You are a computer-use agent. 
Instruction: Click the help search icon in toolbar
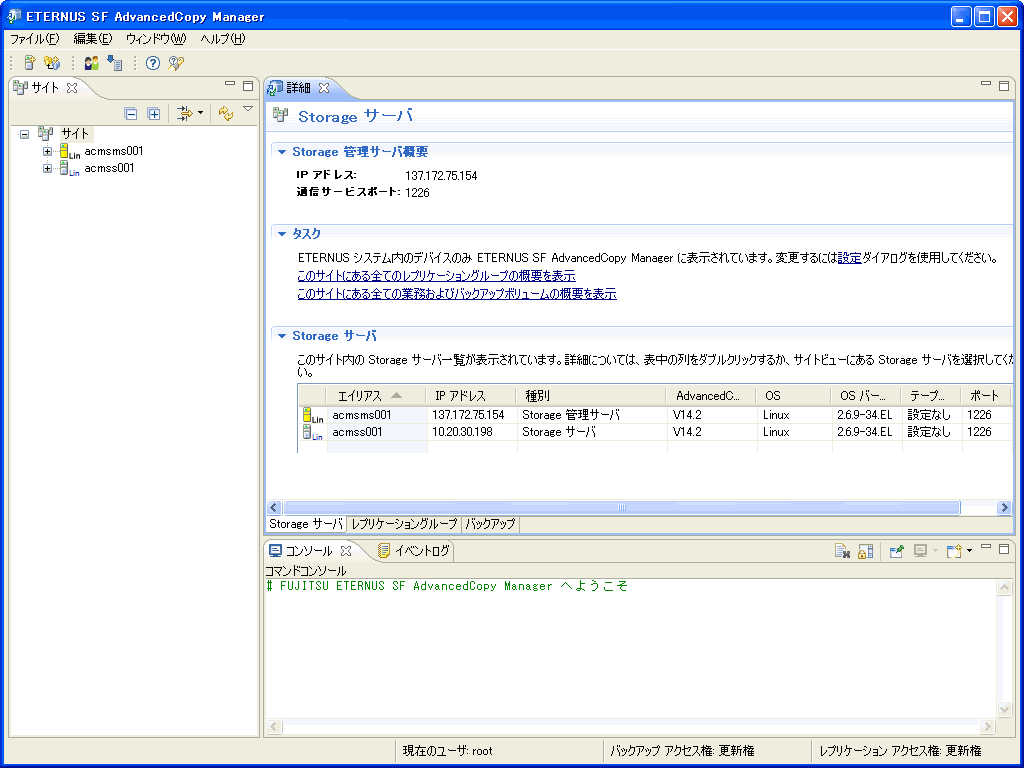point(176,63)
